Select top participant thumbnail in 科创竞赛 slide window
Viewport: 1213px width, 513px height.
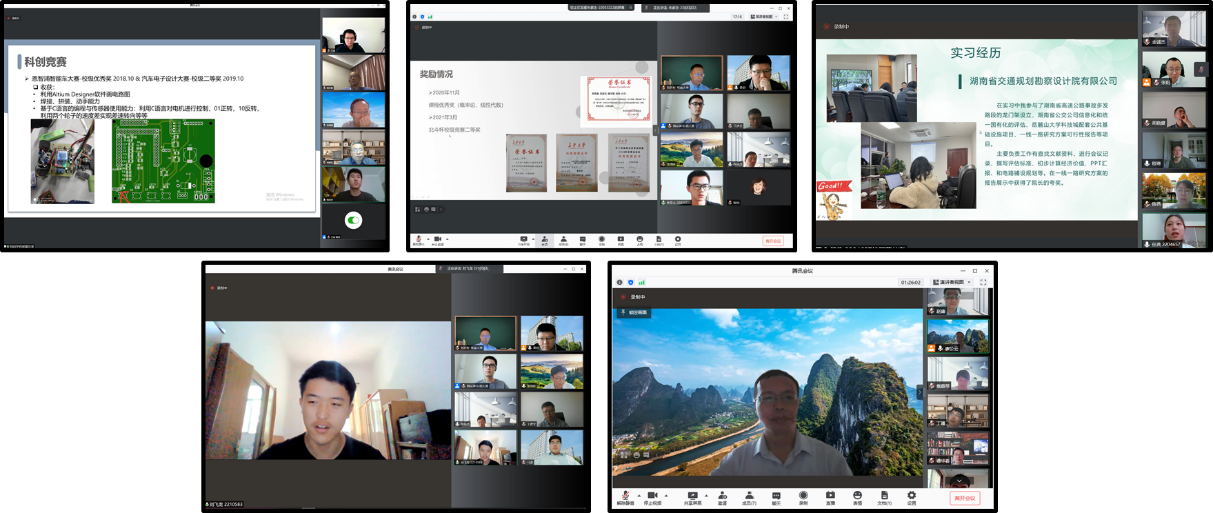pyautogui.click(x=354, y=36)
